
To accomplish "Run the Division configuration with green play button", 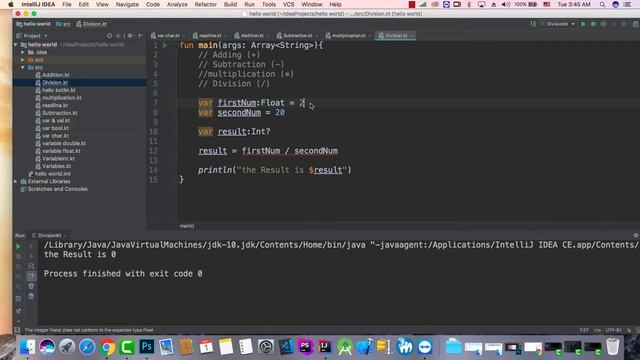I will tap(583, 24).
